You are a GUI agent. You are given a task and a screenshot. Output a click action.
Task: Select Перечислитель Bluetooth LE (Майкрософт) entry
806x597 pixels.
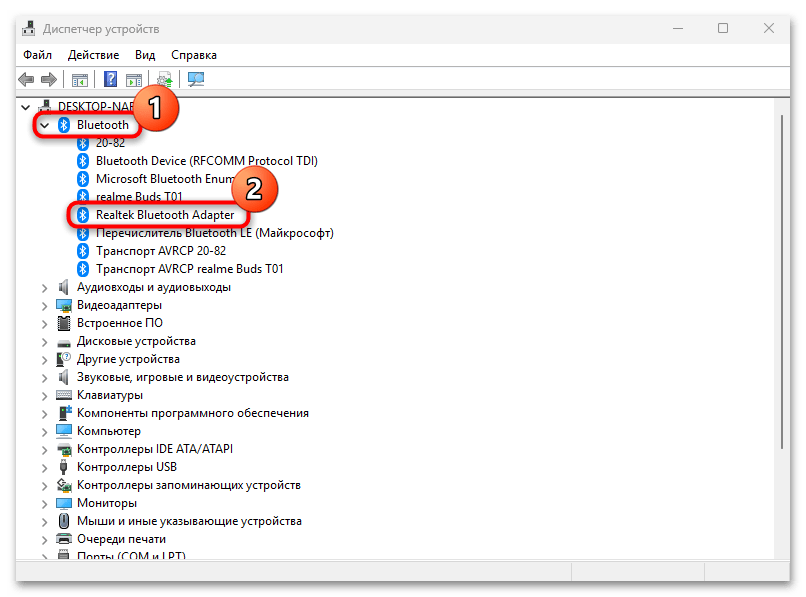click(215, 233)
